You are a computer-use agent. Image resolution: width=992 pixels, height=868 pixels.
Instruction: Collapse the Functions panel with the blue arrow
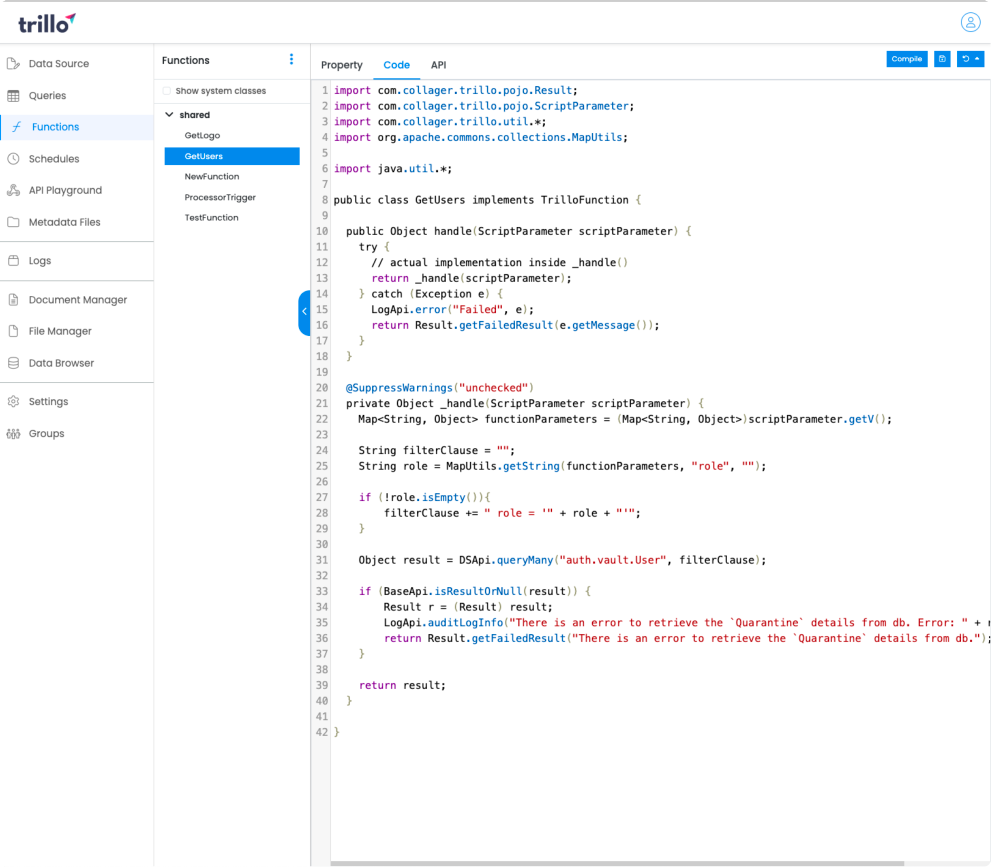[x=304, y=312]
